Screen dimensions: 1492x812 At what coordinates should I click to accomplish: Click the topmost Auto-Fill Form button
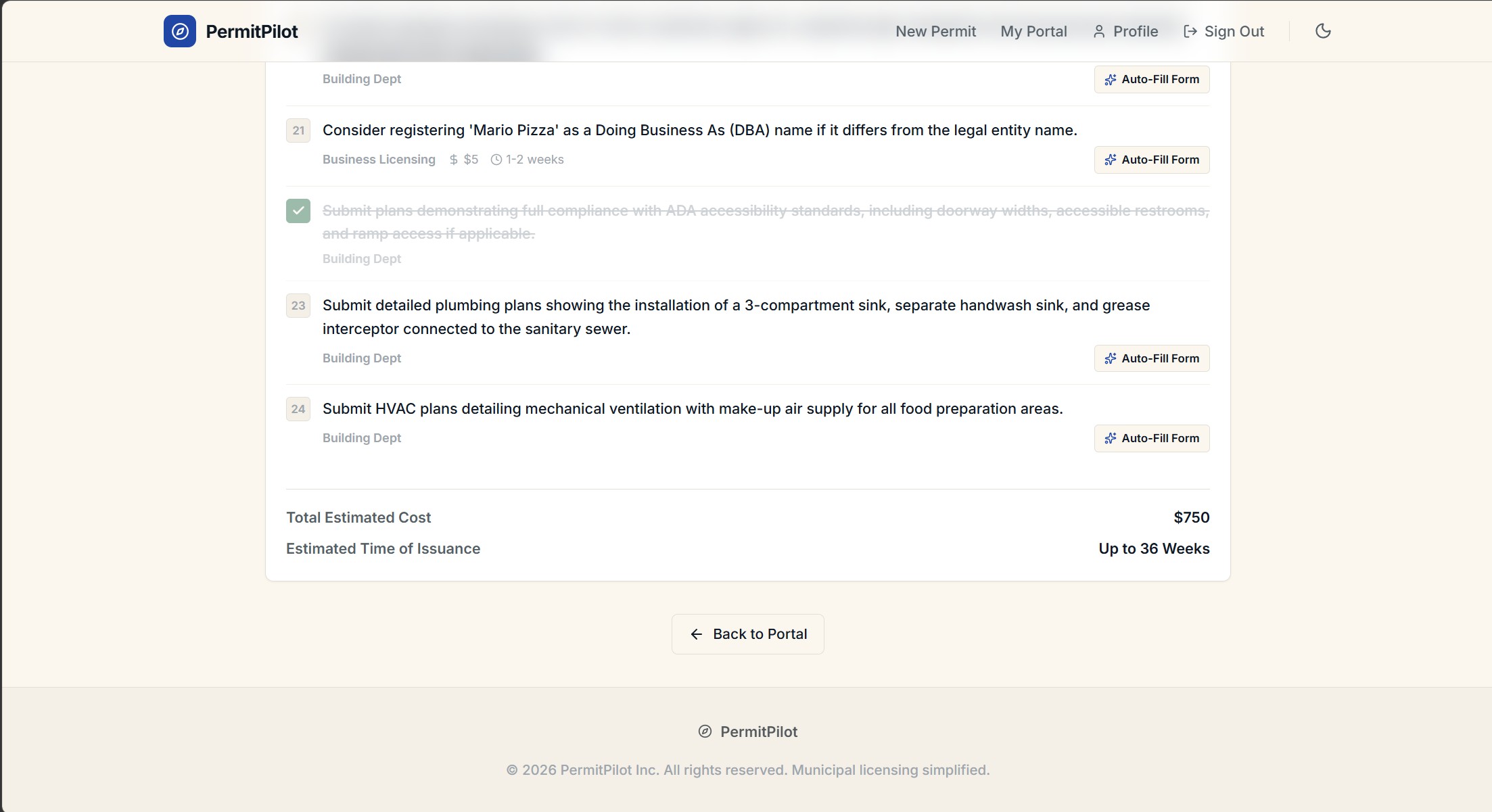point(1151,80)
